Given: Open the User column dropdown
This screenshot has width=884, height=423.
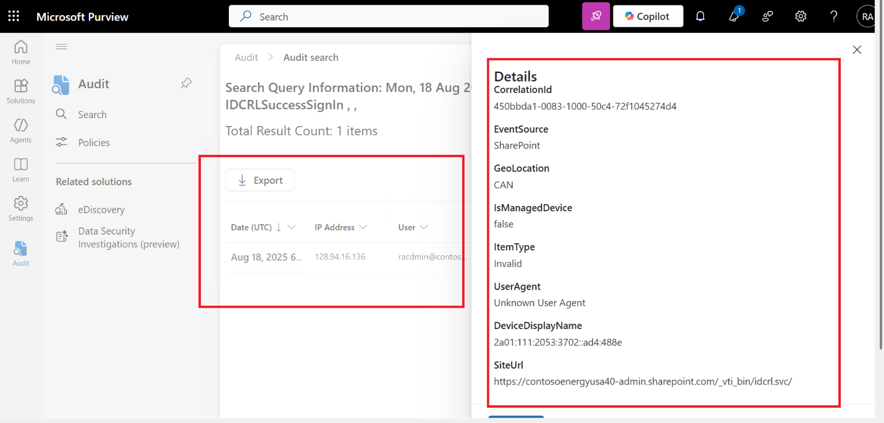Looking at the screenshot, I should coord(424,228).
